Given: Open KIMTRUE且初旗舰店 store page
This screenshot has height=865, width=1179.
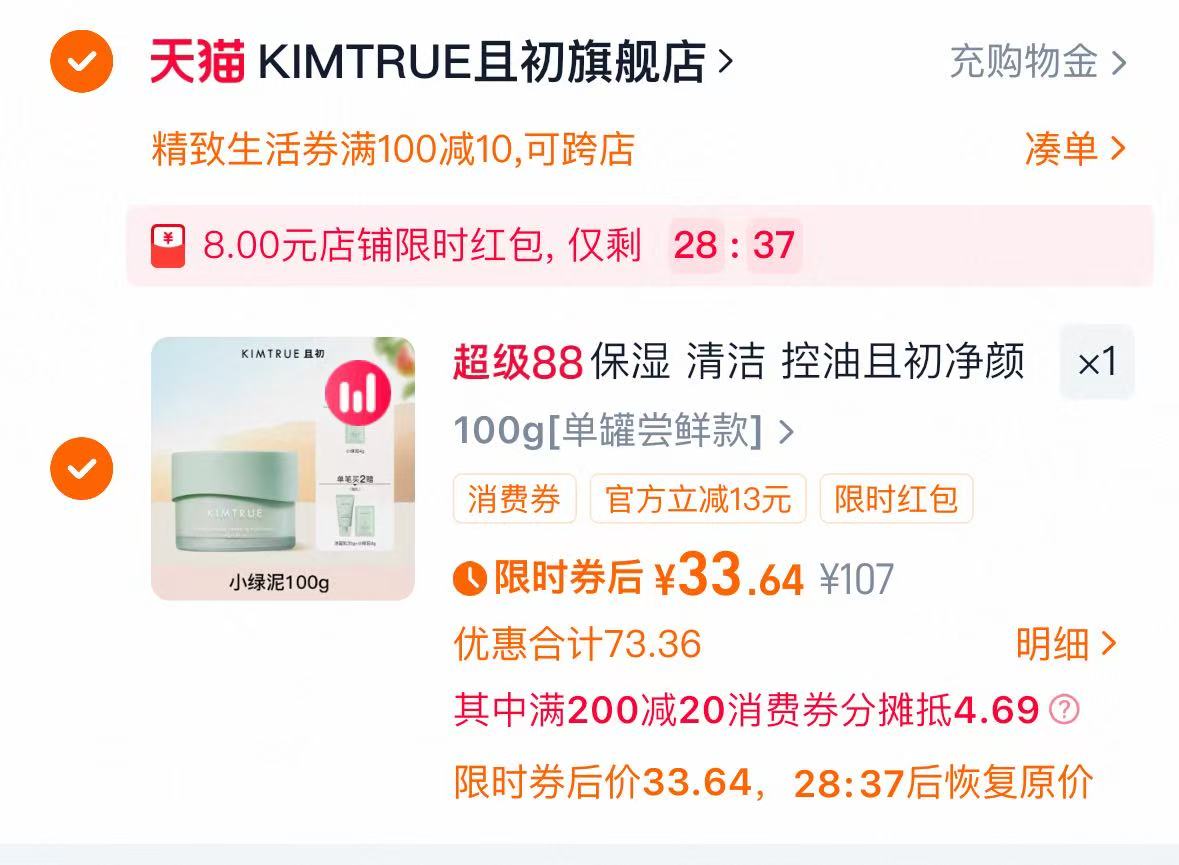Looking at the screenshot, I should [481, 62].
